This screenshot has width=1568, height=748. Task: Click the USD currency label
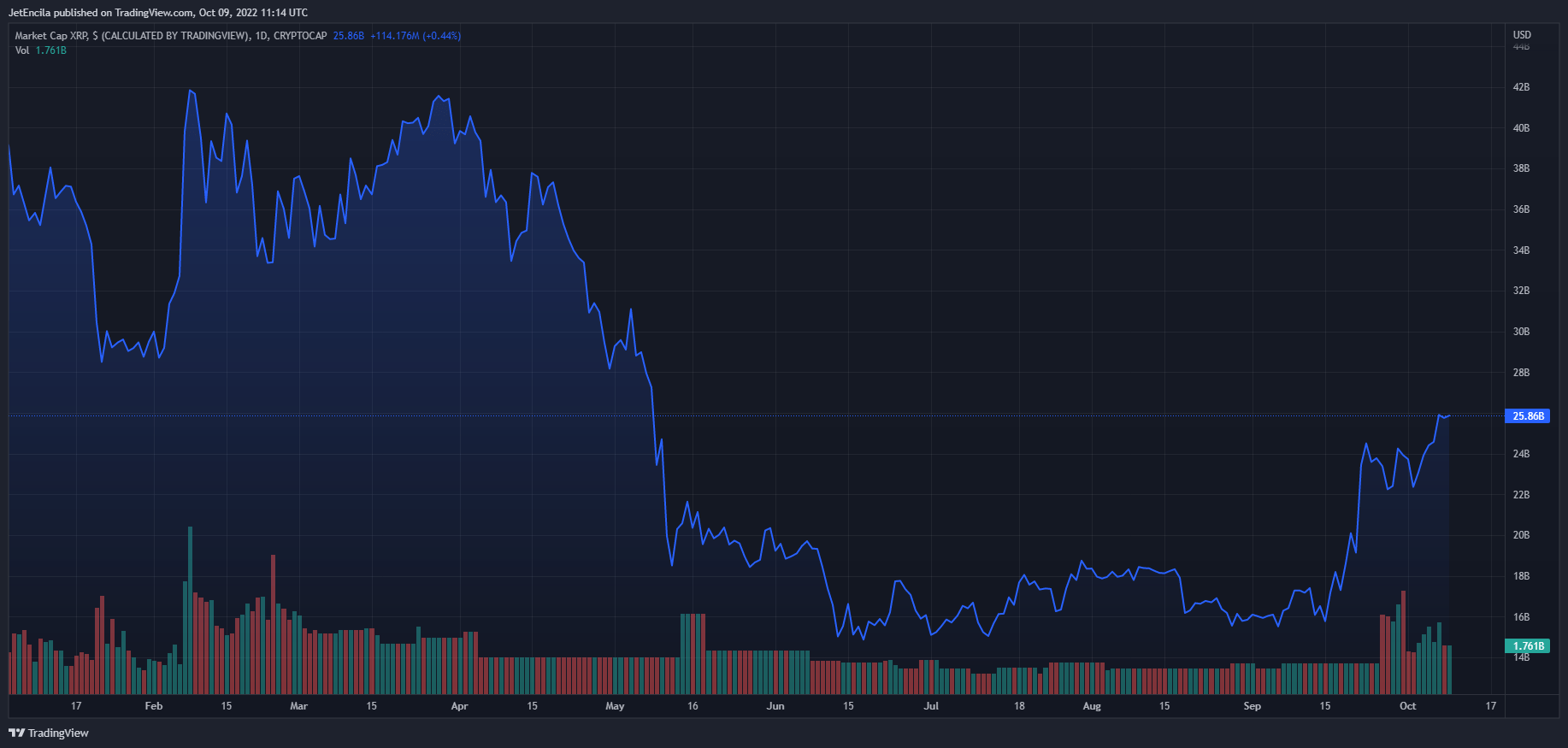(1522, 35)
